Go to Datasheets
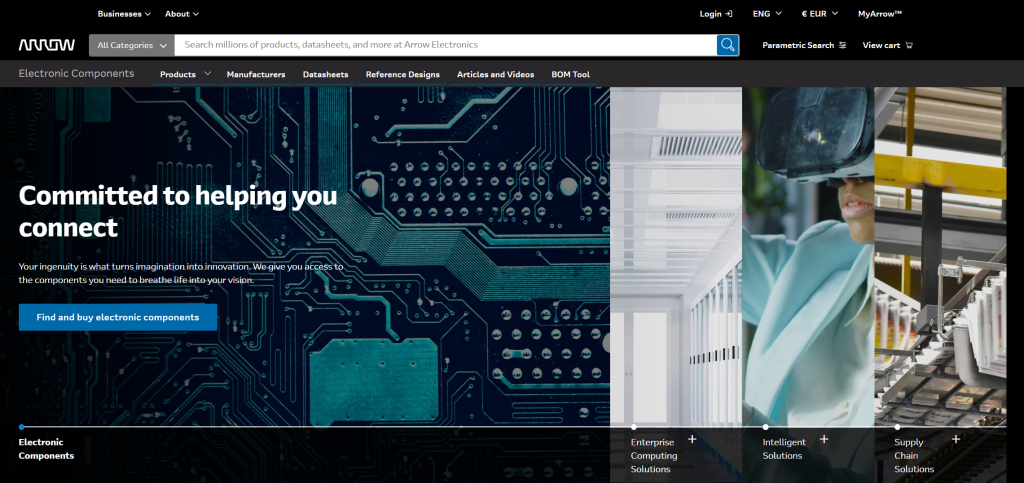 pos(325,74)
